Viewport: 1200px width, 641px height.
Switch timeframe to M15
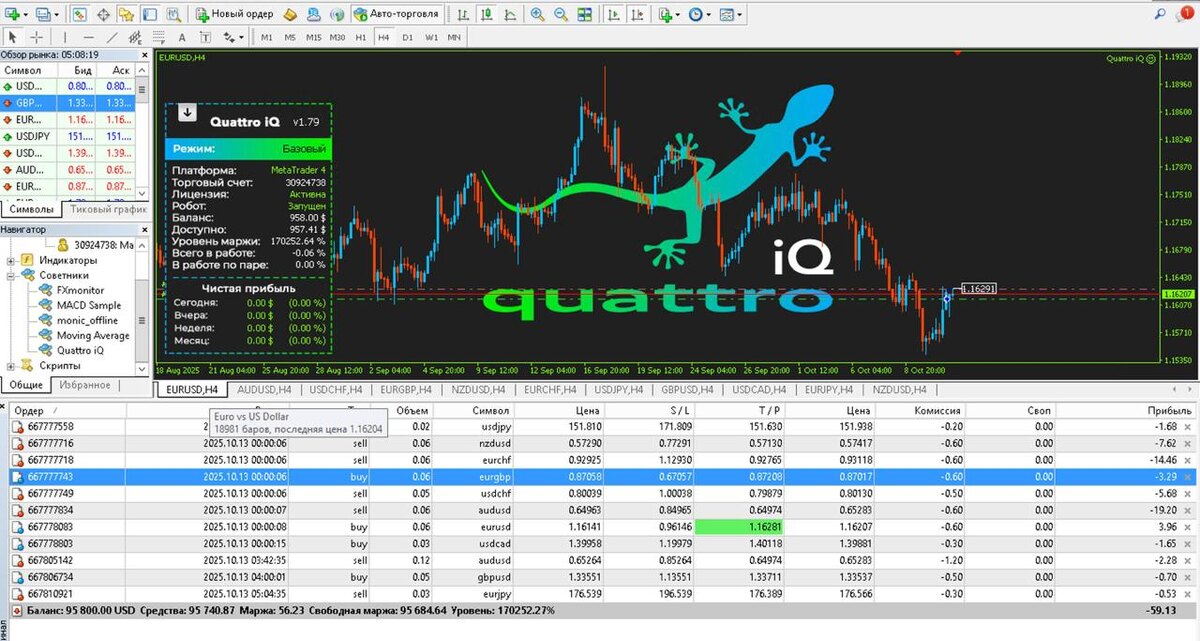[x=314, y=38]
